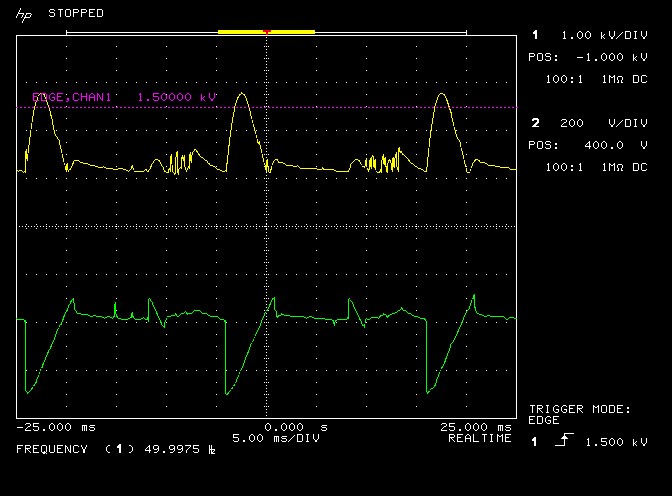672x496 pixels.
Task: Click 'EDGE,CHAN1 1.50000 kV' trigger label
Action: click(x=124, y=97)
